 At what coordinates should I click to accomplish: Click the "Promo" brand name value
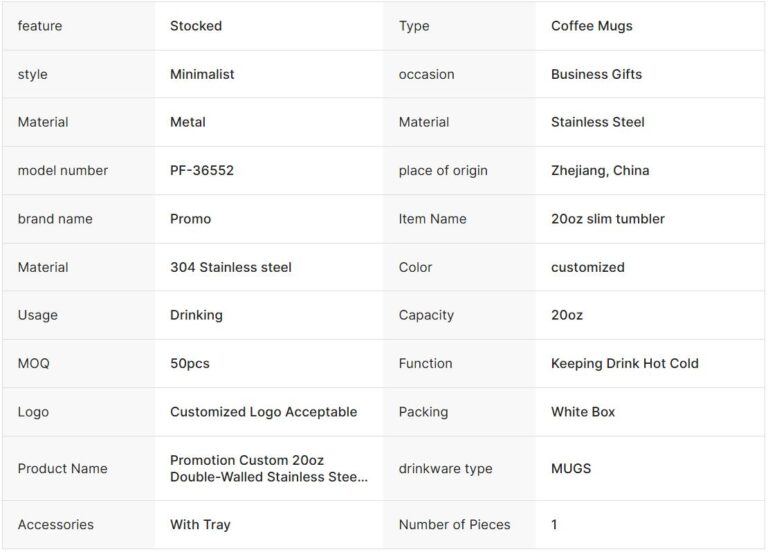[x=190, y=219]
